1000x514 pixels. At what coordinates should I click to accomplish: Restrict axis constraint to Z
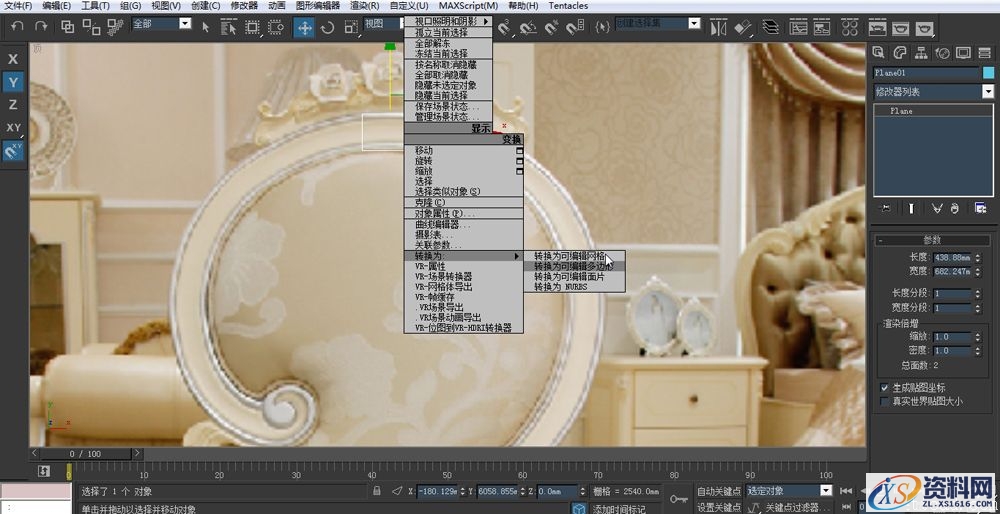[13, 105]
